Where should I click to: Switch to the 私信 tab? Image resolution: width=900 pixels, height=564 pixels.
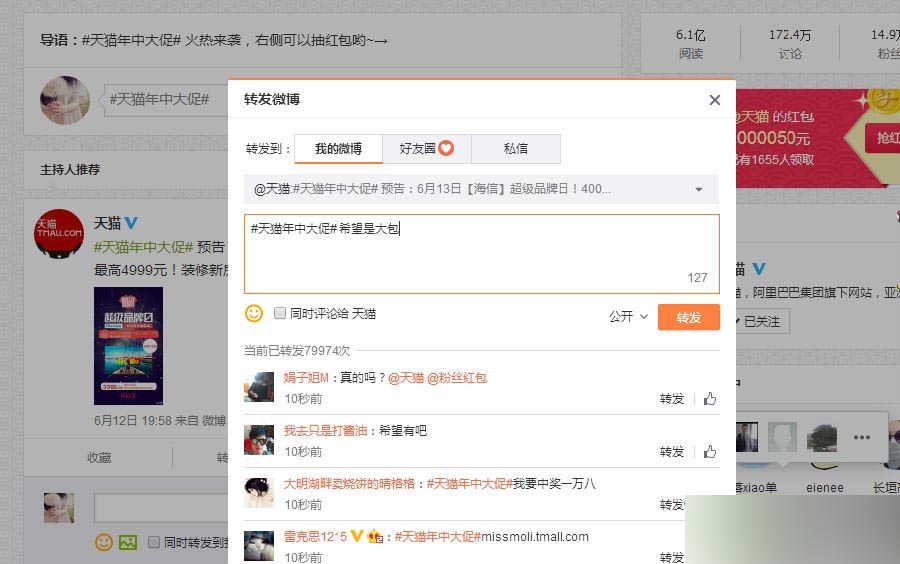pyautogui.click(x=515, y=149)
